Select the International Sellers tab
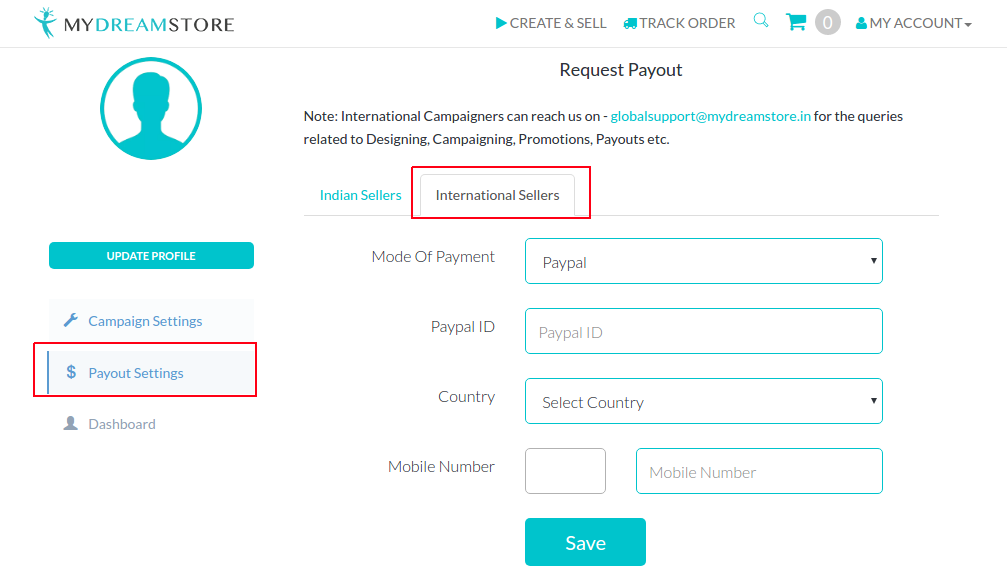Viewport: 1007px width, 577px height. pos(497,195)
